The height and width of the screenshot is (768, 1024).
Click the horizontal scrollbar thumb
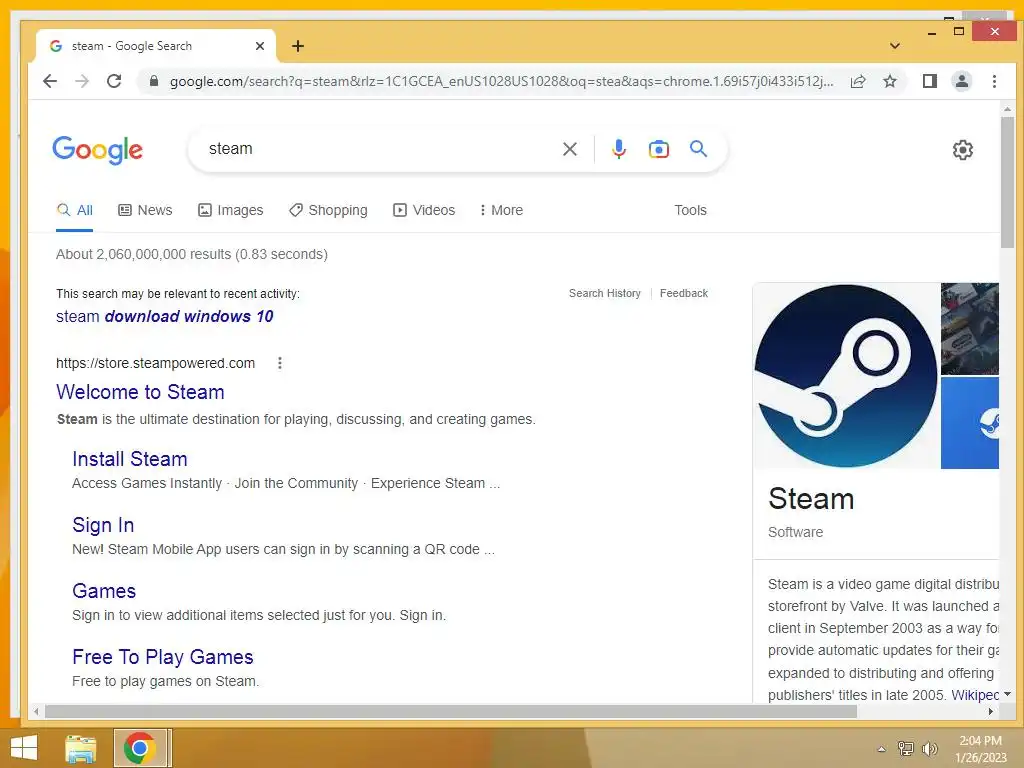[x=451, y=711]
